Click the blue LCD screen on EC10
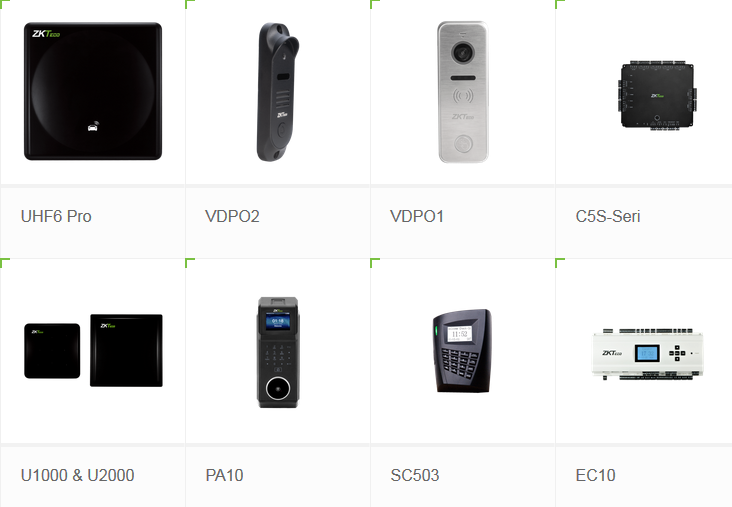Screen dimensions: 732x507 tap(647, 353)
